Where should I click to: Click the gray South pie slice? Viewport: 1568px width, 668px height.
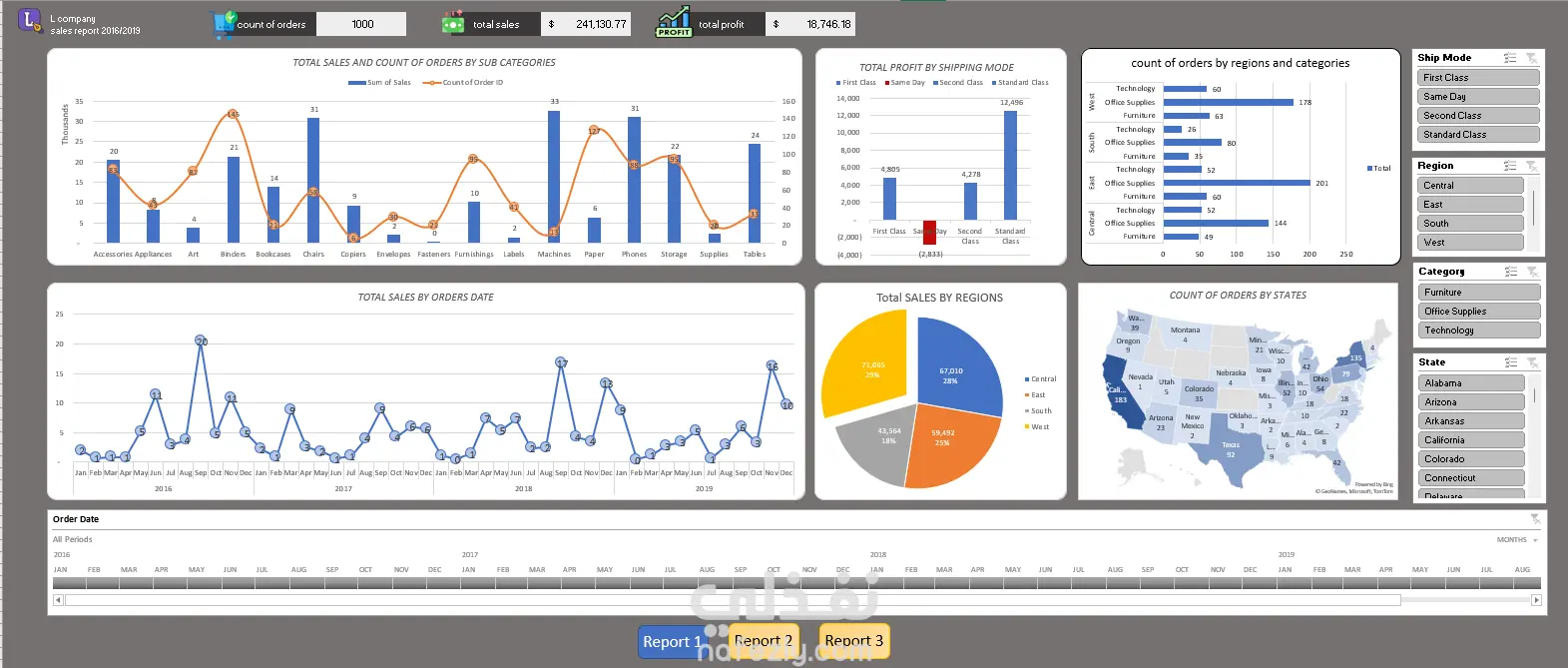coord(876,444)
